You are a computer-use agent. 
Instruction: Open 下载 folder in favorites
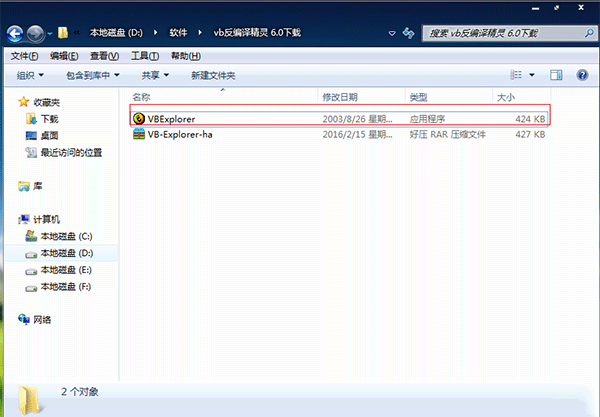click(48, 118)
